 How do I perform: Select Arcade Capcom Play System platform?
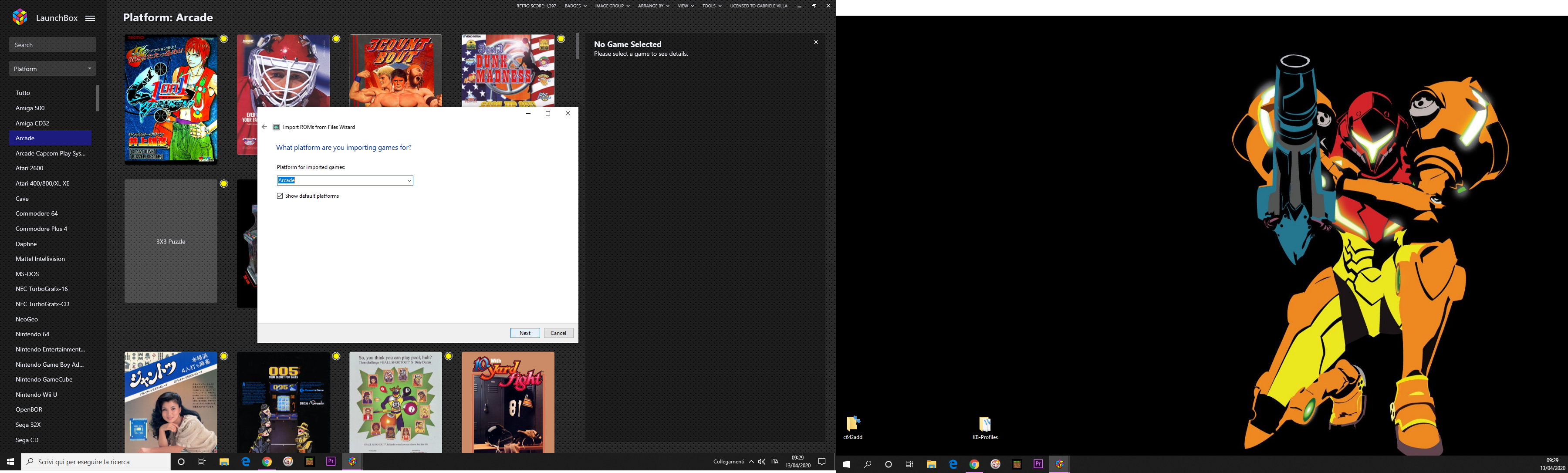pos(51,153)
